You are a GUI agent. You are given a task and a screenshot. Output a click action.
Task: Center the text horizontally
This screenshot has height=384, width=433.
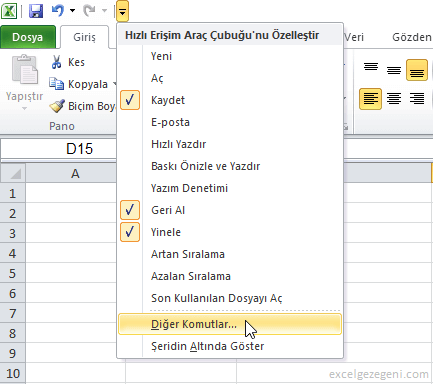point(394,99)
